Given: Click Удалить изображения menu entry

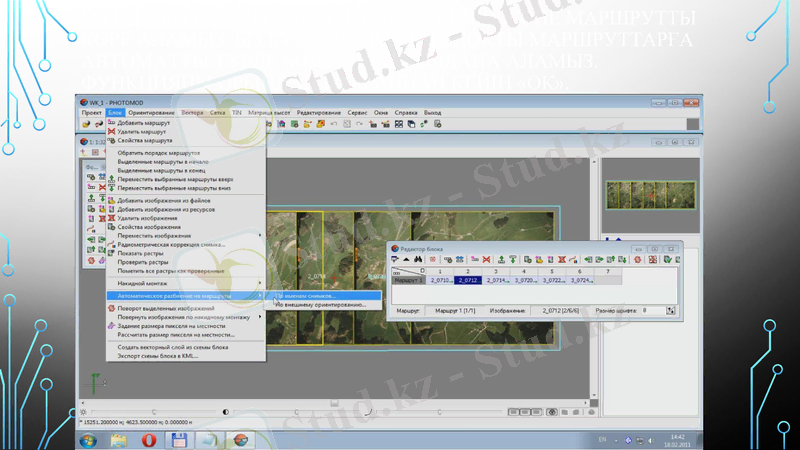Looking at the screenshot, I should [147, 218].
